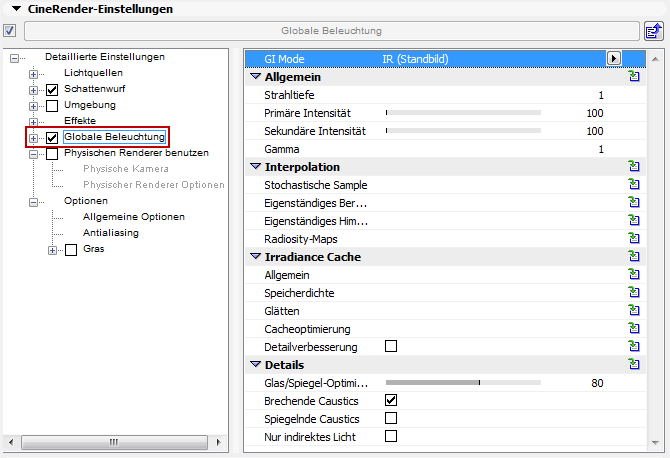This screenshot has width=670, height=458.
Task: Open Cacheoptimierung green arrow icon
Action: click(634, 328)
